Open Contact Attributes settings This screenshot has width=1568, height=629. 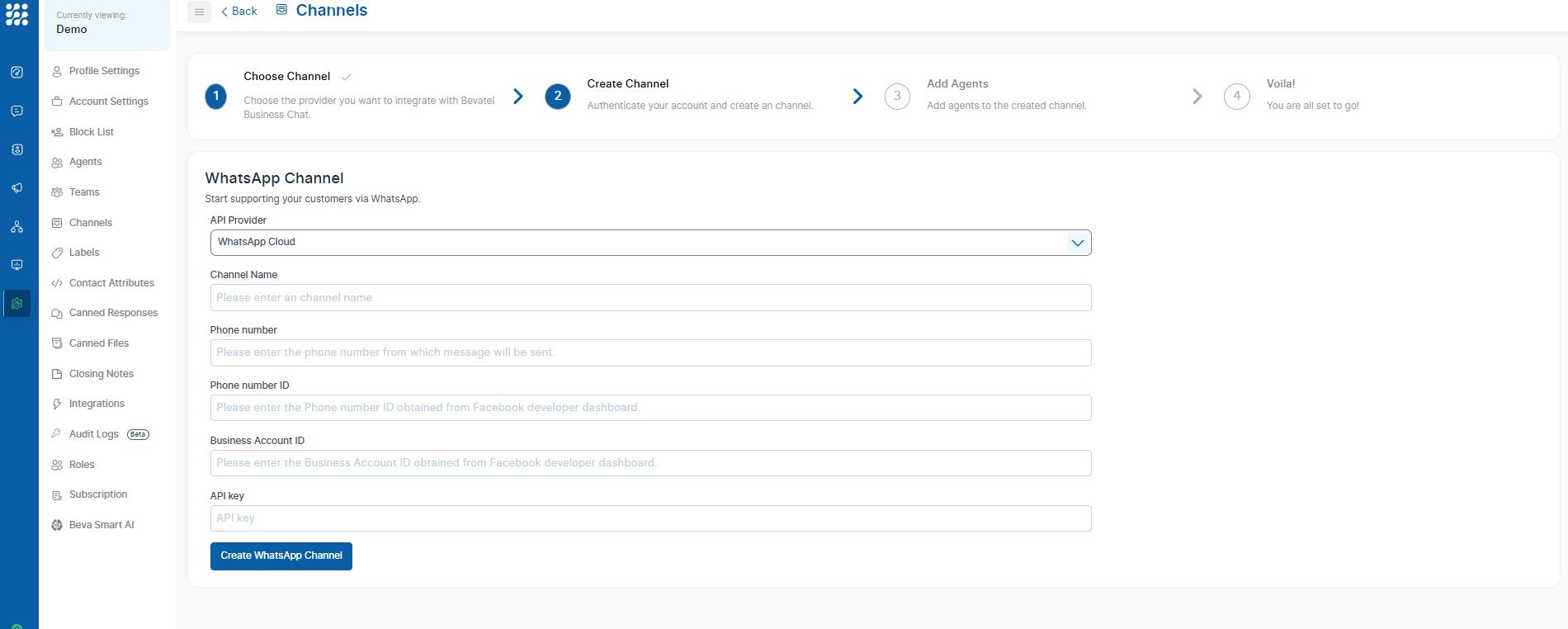[x=111, y=283]
